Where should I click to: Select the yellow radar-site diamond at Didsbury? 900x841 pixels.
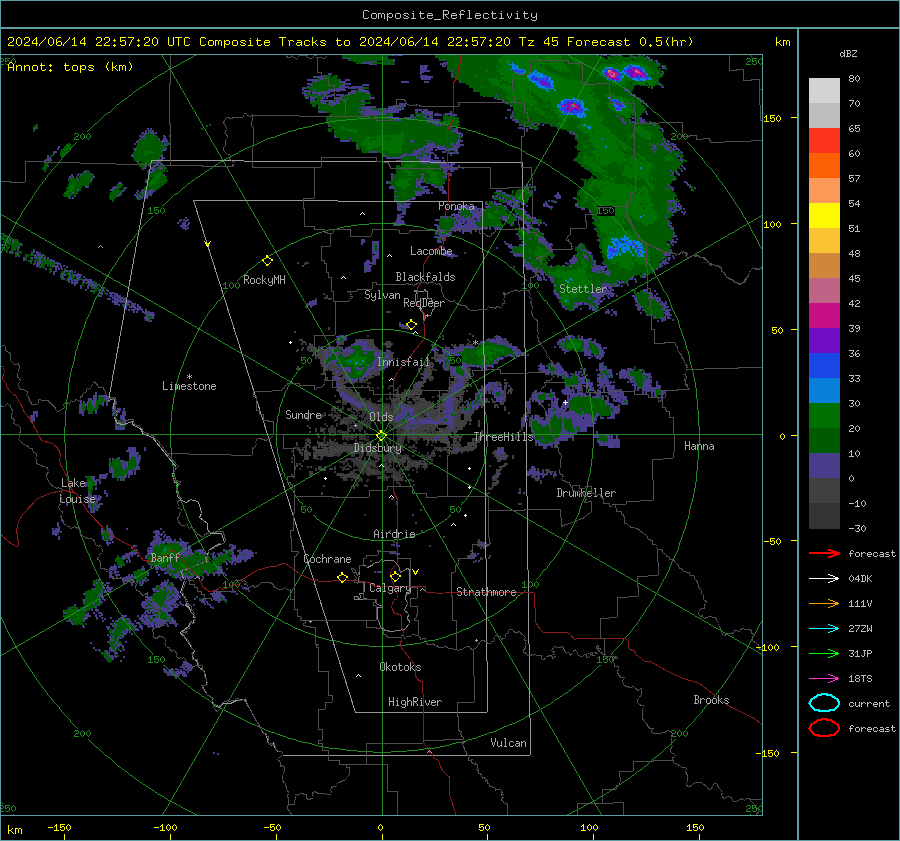381,436
